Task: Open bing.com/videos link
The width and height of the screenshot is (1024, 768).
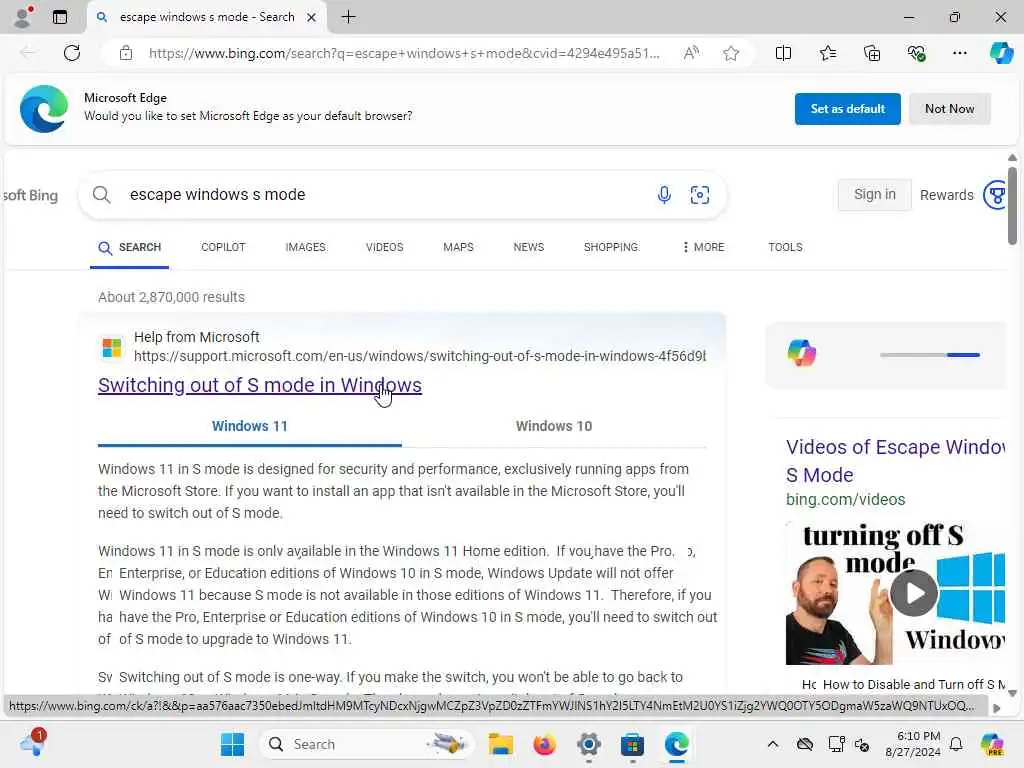Action: tap(845, 500)
